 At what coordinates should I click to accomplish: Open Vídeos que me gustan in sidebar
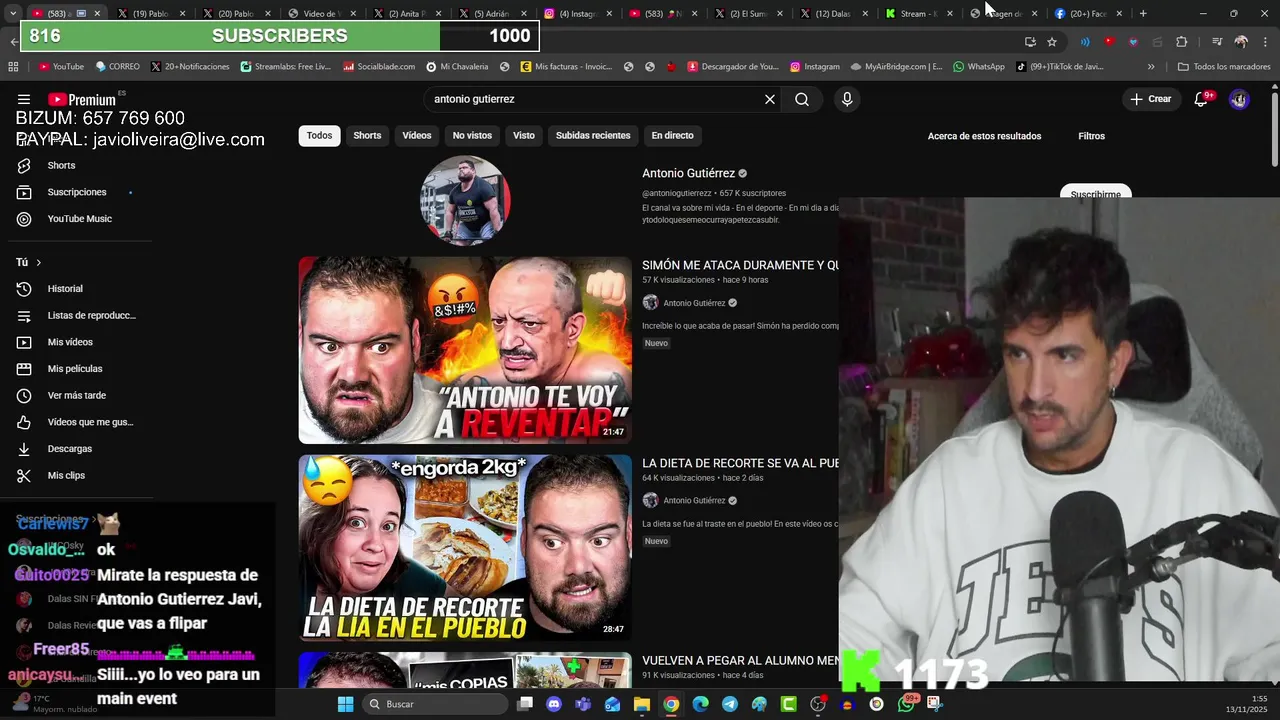pos(90,422)
